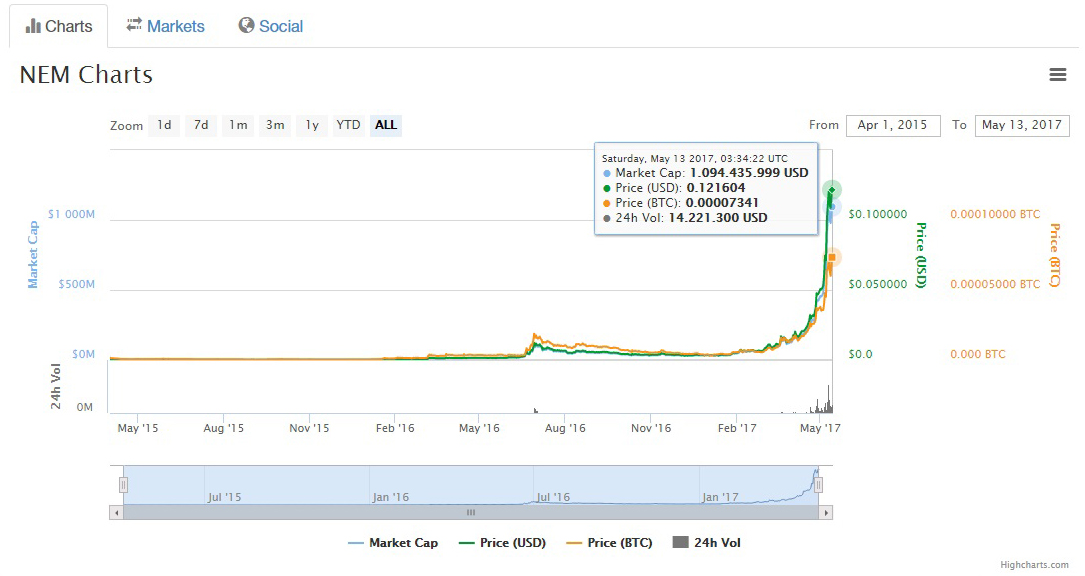Select the Charts tab
The height and width of the screenshot is (576, 1085).
(59, 26)
